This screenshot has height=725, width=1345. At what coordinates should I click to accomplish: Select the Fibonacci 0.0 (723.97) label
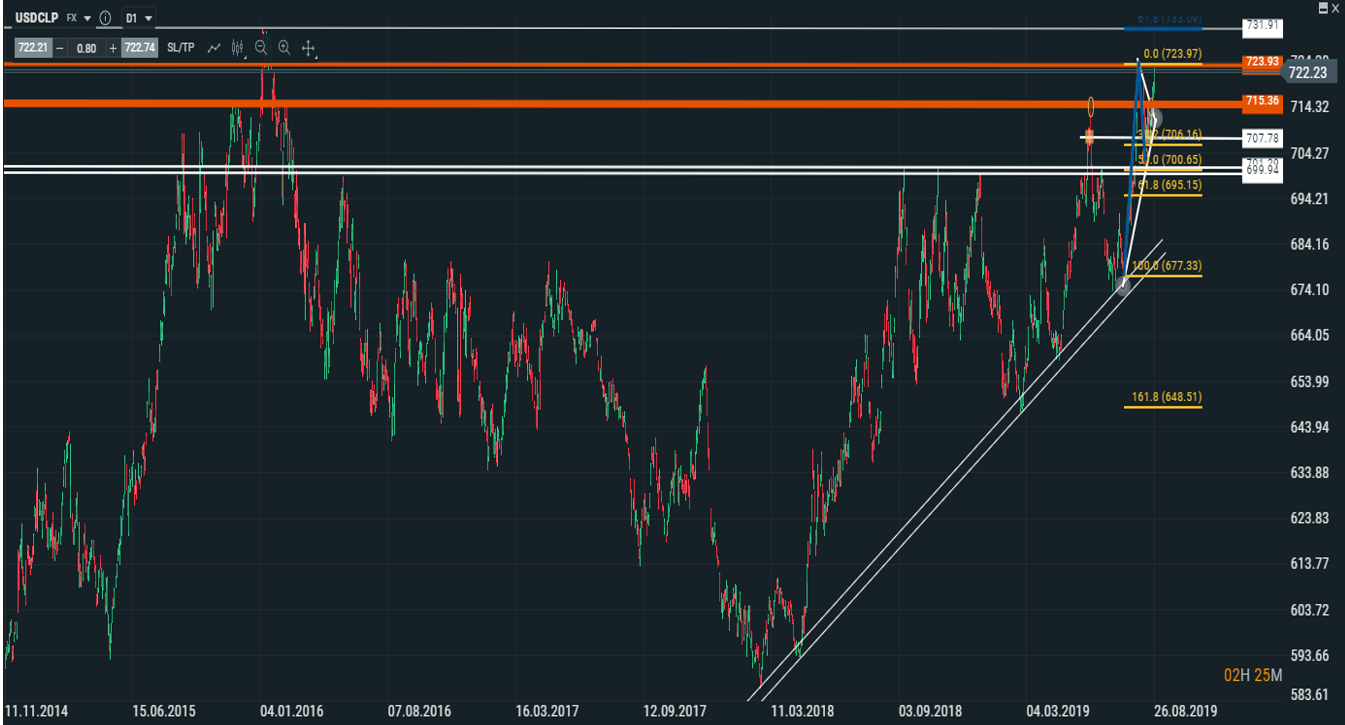click(1171, 53)
